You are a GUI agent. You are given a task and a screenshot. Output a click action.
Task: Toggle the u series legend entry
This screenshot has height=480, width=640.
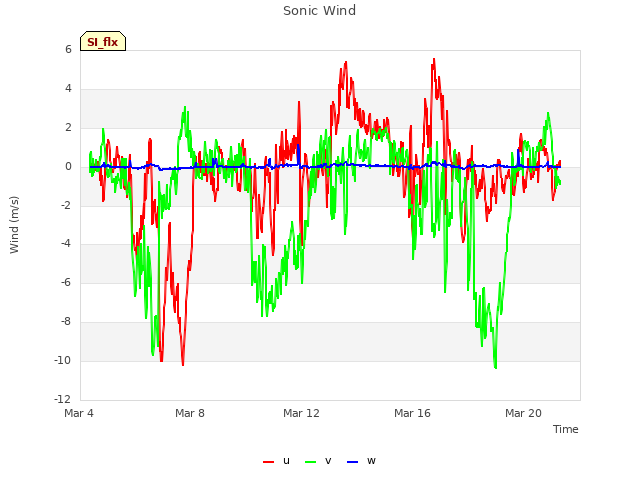276,461
